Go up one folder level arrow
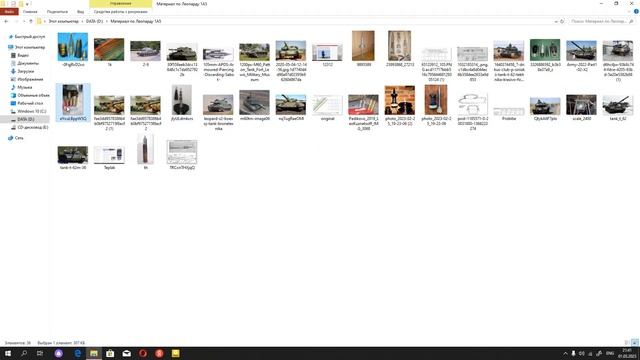The image size is (640, 360). pyautogui.click(x=31, y=21)
